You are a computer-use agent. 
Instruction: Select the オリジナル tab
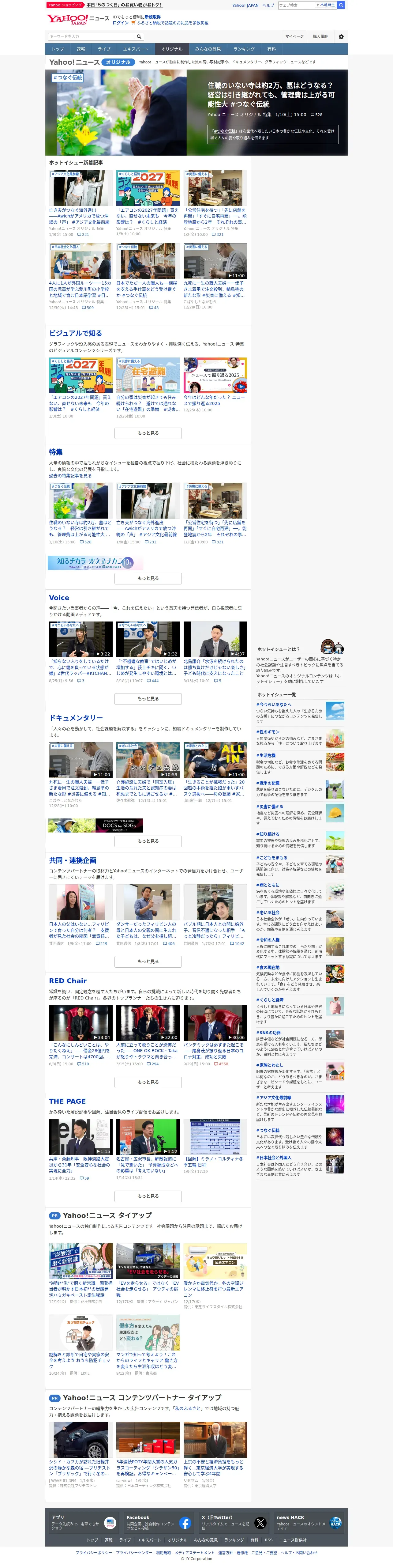click(x=172, y=49)
